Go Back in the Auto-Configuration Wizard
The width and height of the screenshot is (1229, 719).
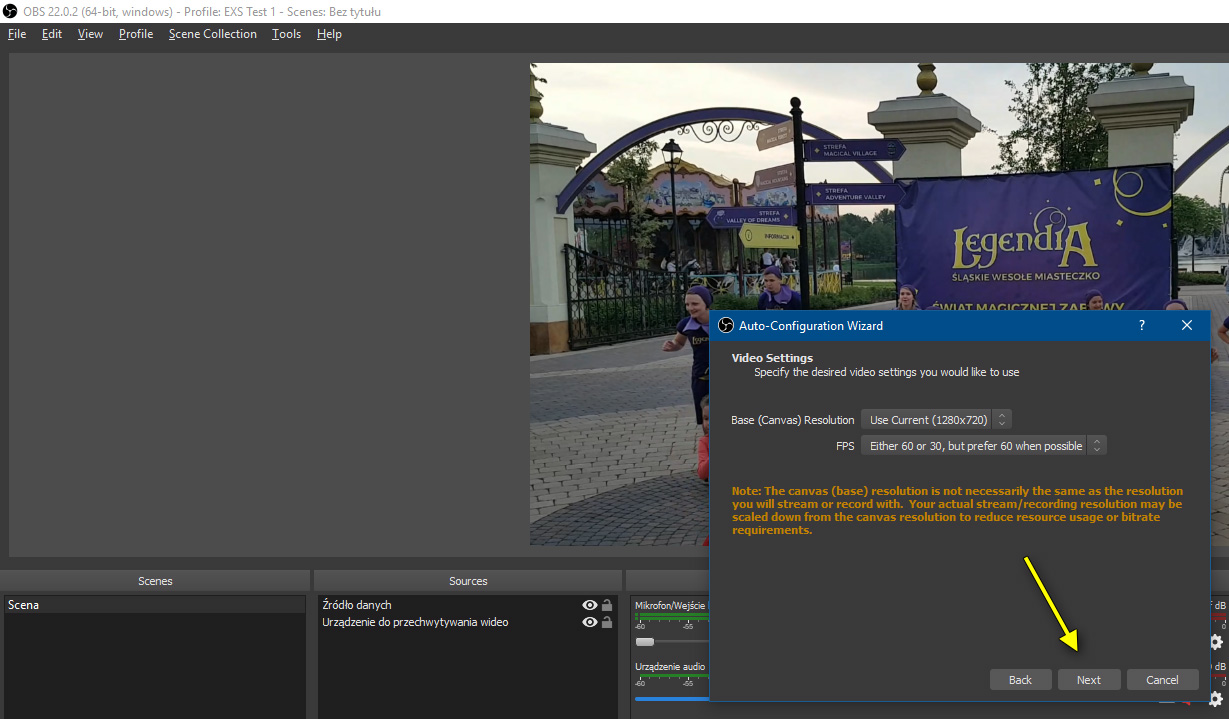point(1020,680)
